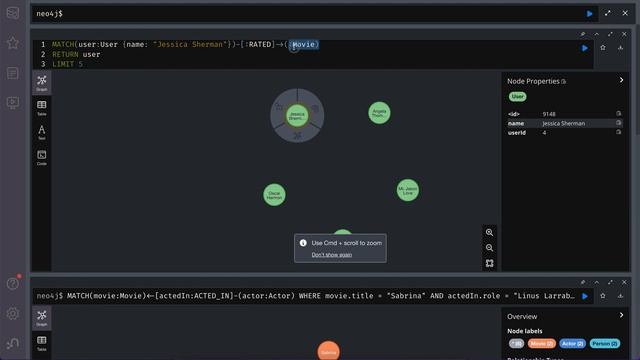Open the About Neo4j sidebar icon
This screenshot has height=360, width=640.
pos(13,344)
